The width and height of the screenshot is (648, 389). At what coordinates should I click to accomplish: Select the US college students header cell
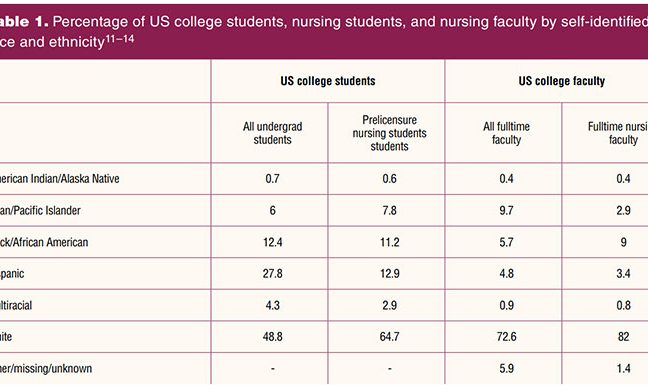point(328,81)
